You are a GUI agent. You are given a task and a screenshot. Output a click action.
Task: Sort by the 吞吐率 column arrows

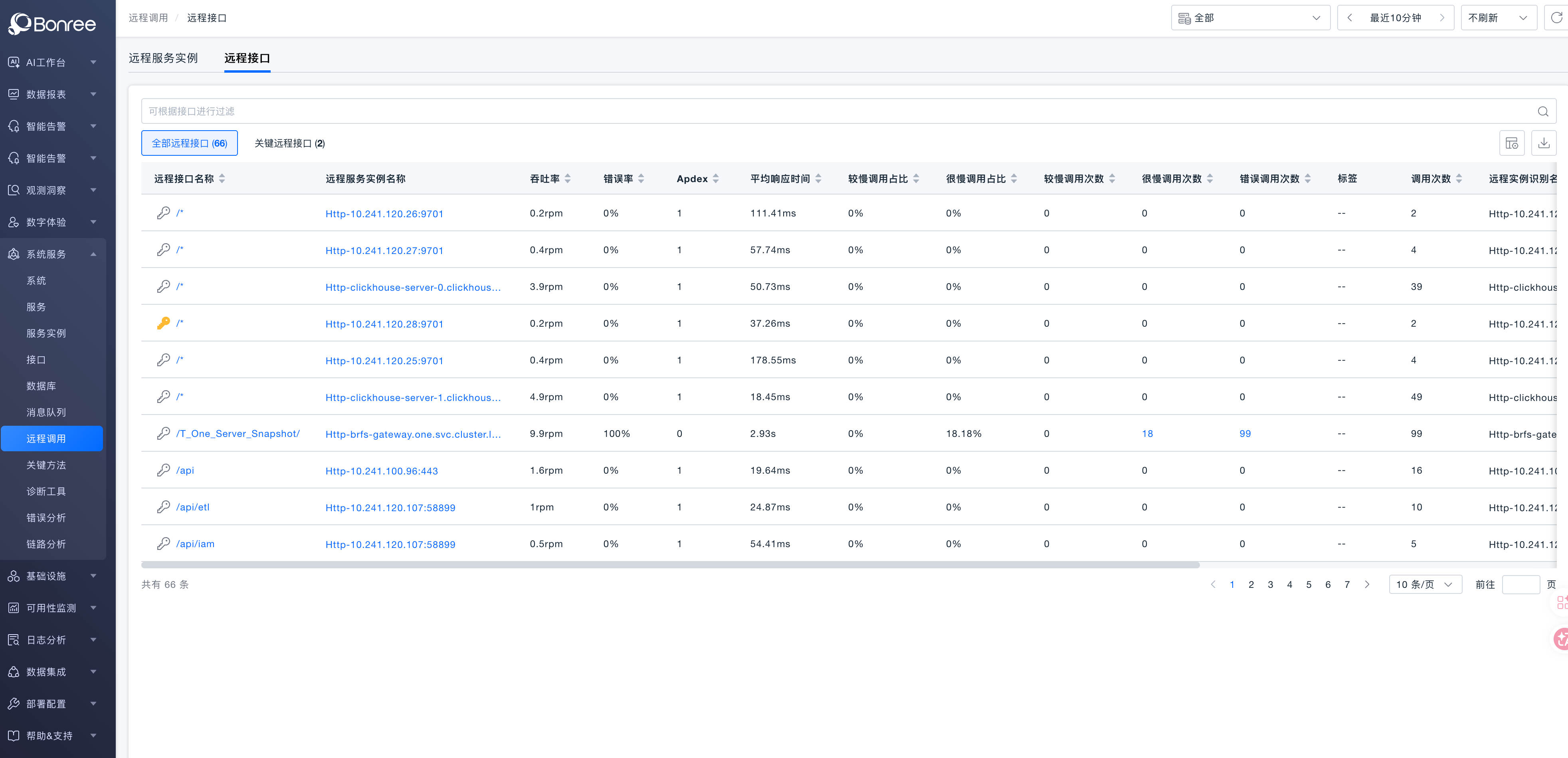(567, 179)
